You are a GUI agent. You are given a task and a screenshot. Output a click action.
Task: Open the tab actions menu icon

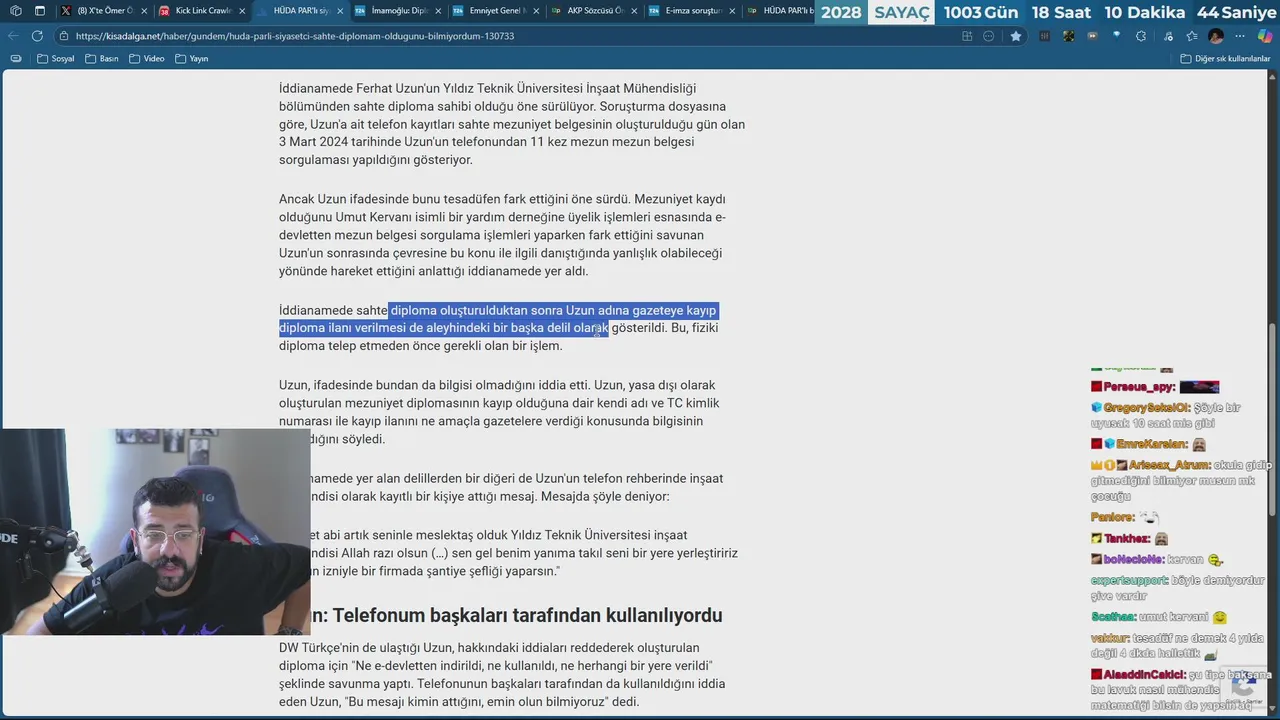[40, 11]
